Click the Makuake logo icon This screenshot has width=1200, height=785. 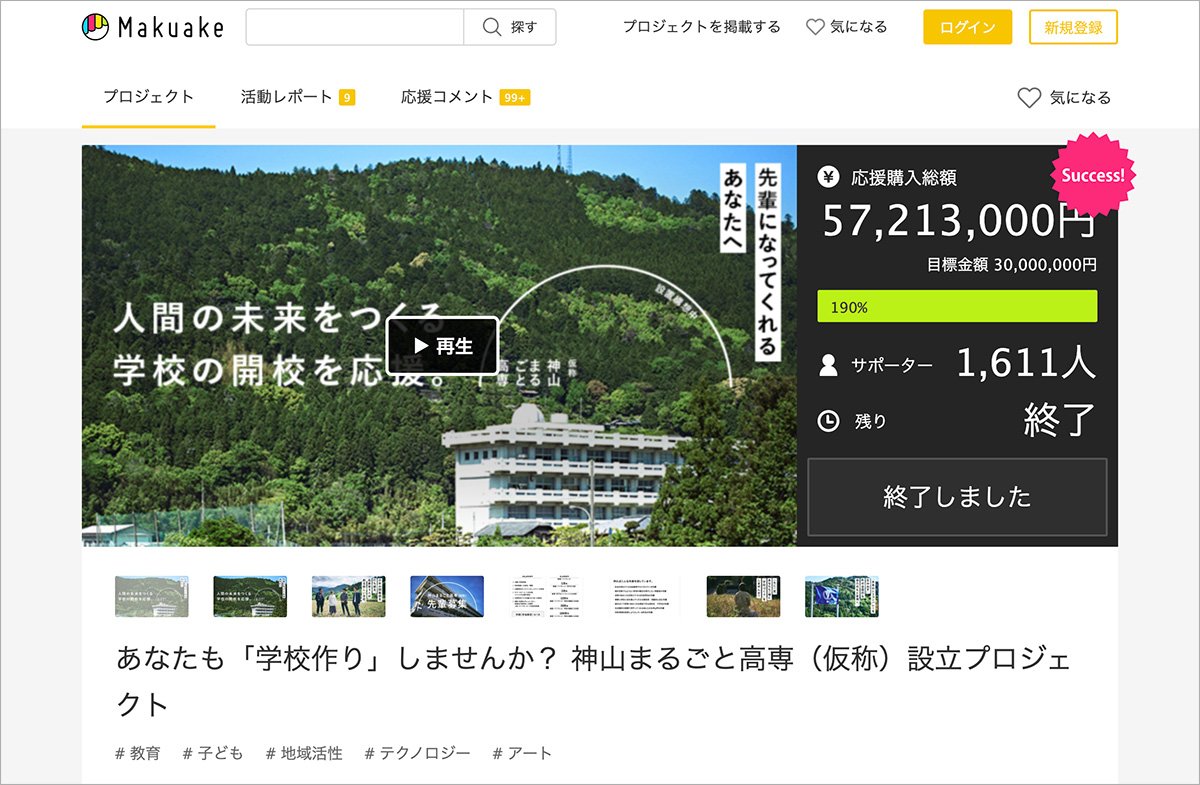tap(95, 27)
